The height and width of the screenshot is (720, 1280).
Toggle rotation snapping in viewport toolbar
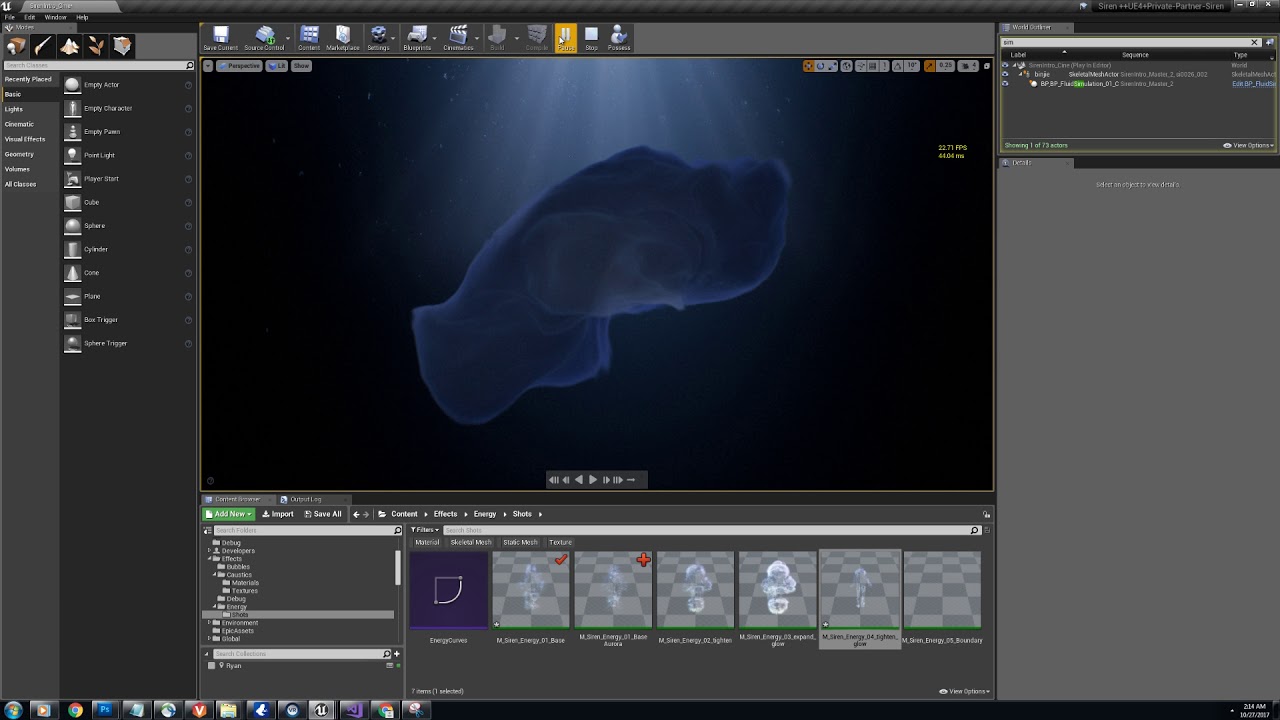[x=897, y=66]
